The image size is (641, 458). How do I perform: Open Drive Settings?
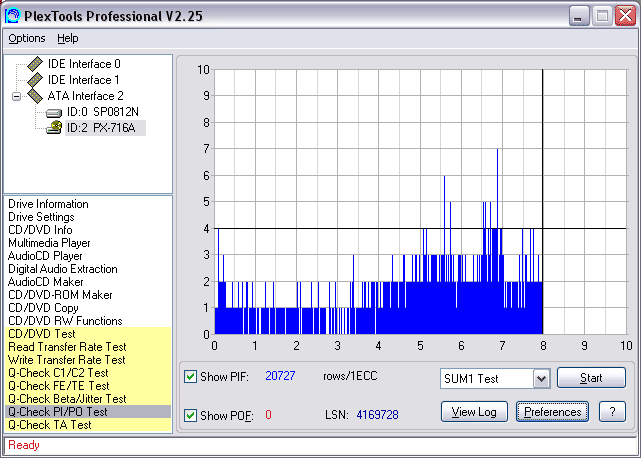coord(41,217)
